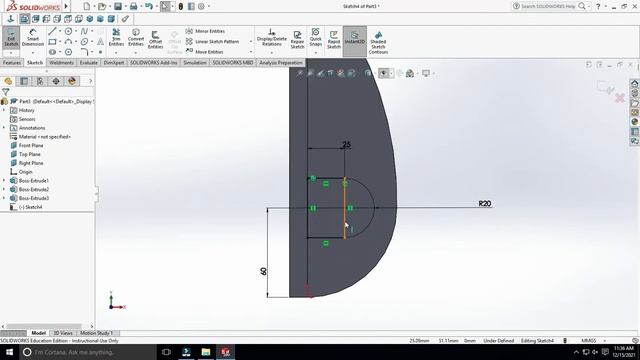The width and height of the screenshot is (640, 360).
Task: Click Move Entities command
Action: (x=205, y=52)
